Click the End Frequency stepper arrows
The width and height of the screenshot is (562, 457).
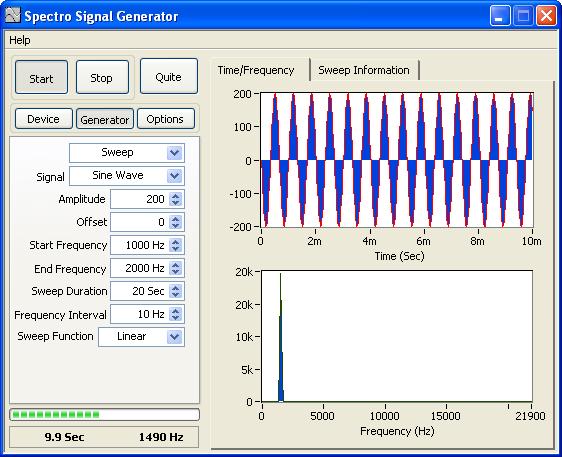176,268
